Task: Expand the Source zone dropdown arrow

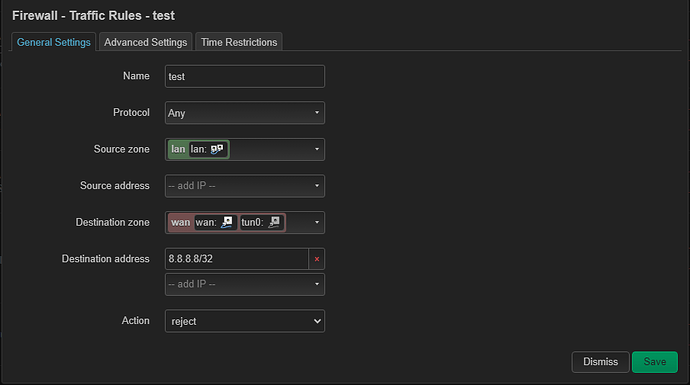Action: [317, 149]
